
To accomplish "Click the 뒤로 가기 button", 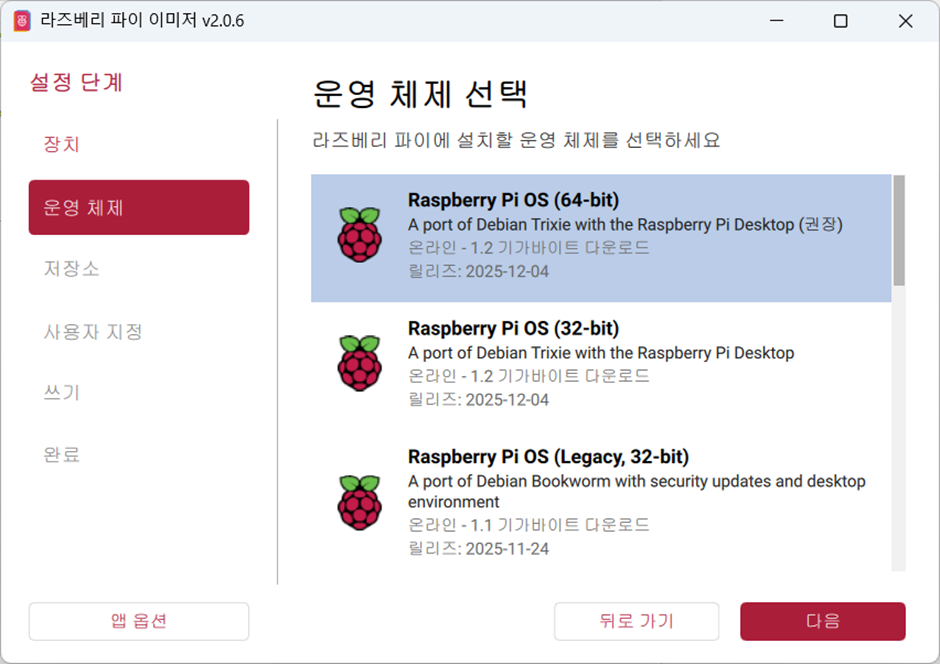I will (636, 621).
